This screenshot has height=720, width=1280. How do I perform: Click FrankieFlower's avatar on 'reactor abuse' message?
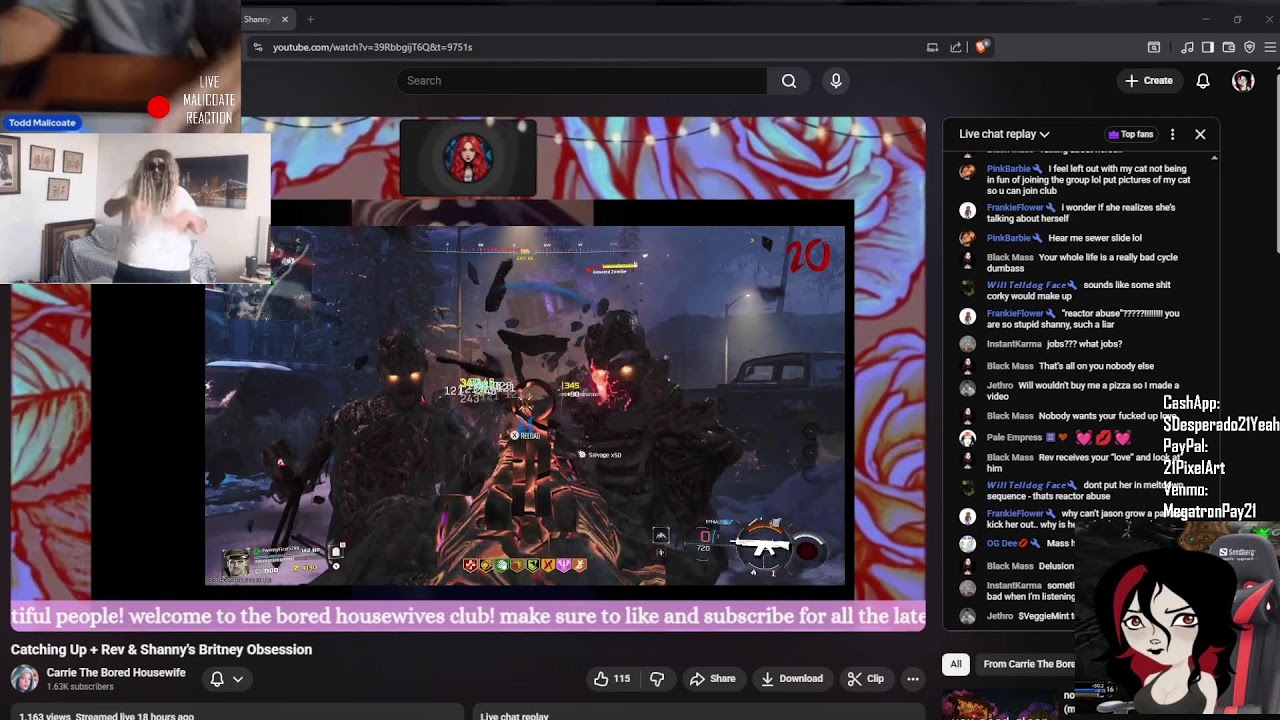click(967, 315)
